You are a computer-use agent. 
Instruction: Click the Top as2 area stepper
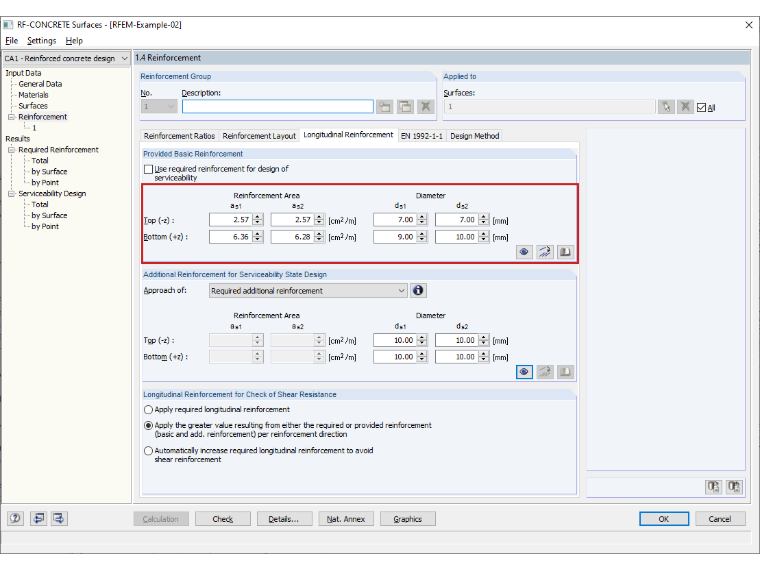pyautogui.click(x=319, y=220)
